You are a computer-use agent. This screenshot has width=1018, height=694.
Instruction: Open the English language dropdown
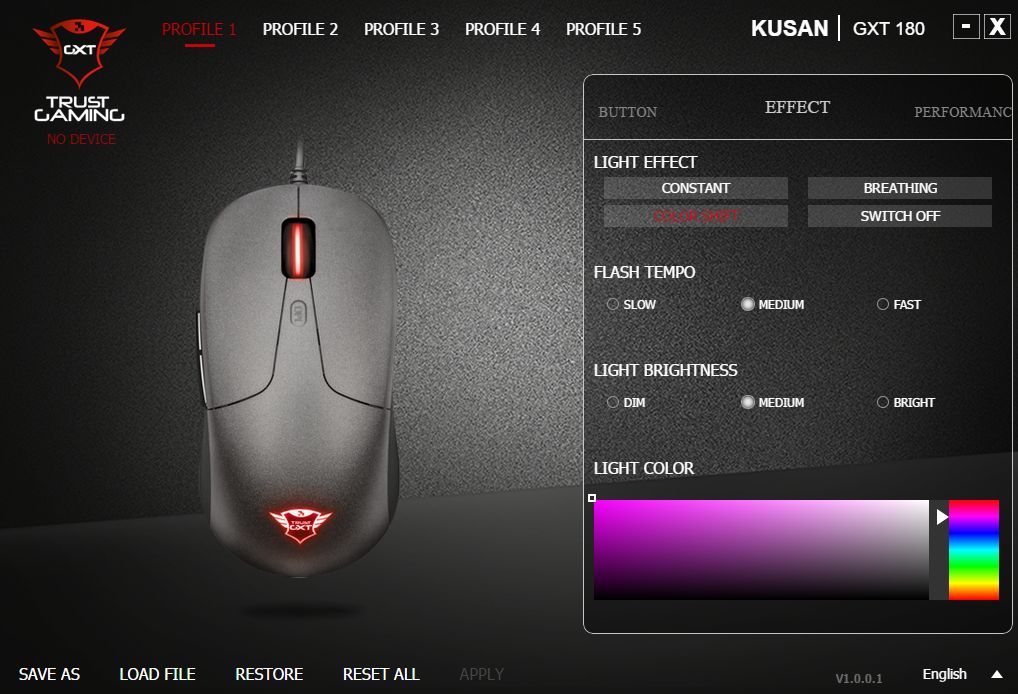click(x=944, y=674)
